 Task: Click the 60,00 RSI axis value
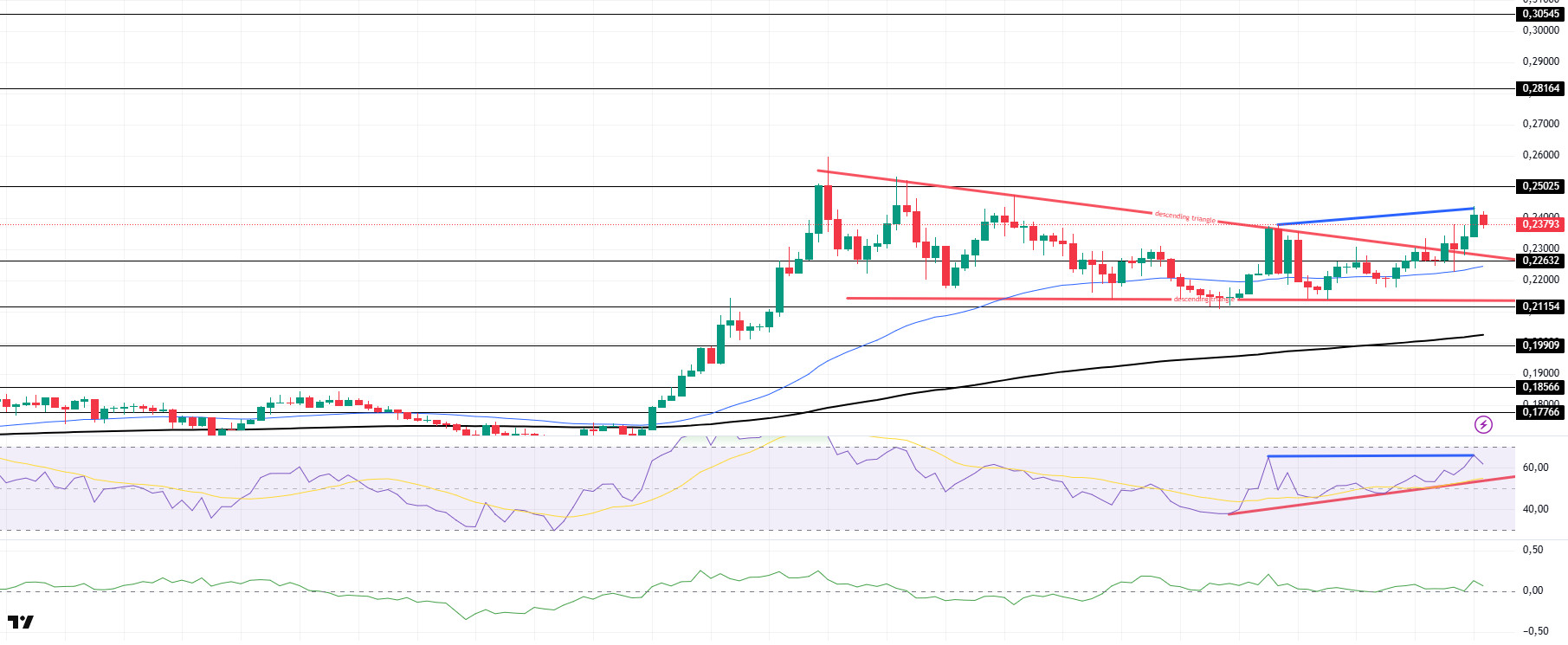click(x=1535, y=468)
